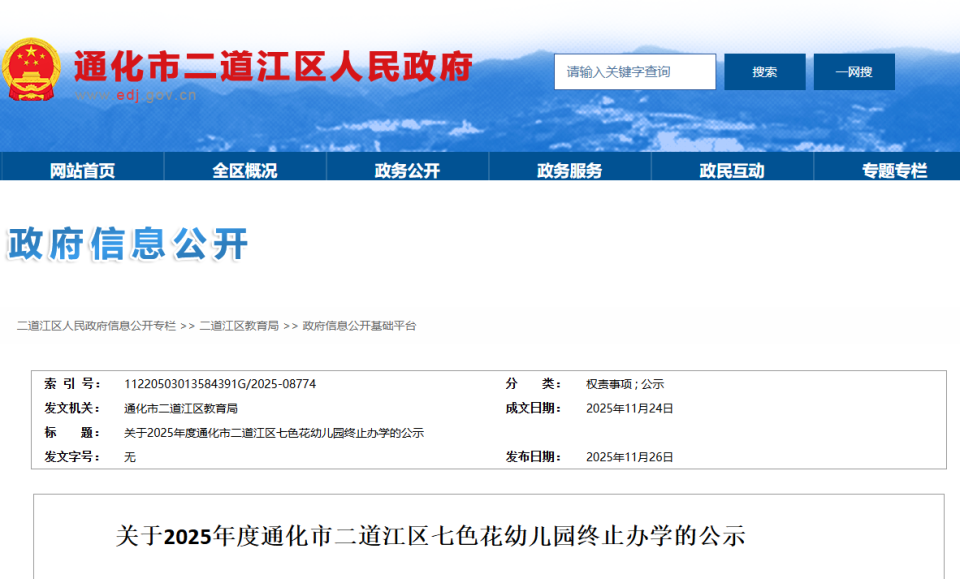The height and width of the screenshot is (579, 960).
Task: Expand the 政务服务 navigation entry
Action: tap(569, 168)
